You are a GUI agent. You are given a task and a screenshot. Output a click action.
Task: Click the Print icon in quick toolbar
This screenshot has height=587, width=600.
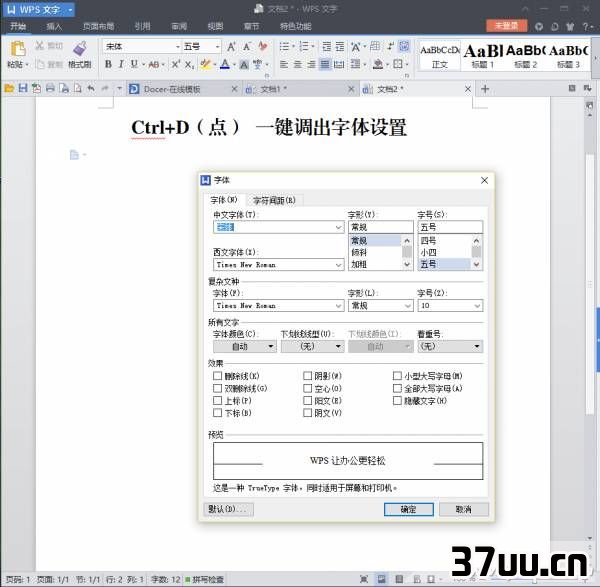(x=50, y=89)
